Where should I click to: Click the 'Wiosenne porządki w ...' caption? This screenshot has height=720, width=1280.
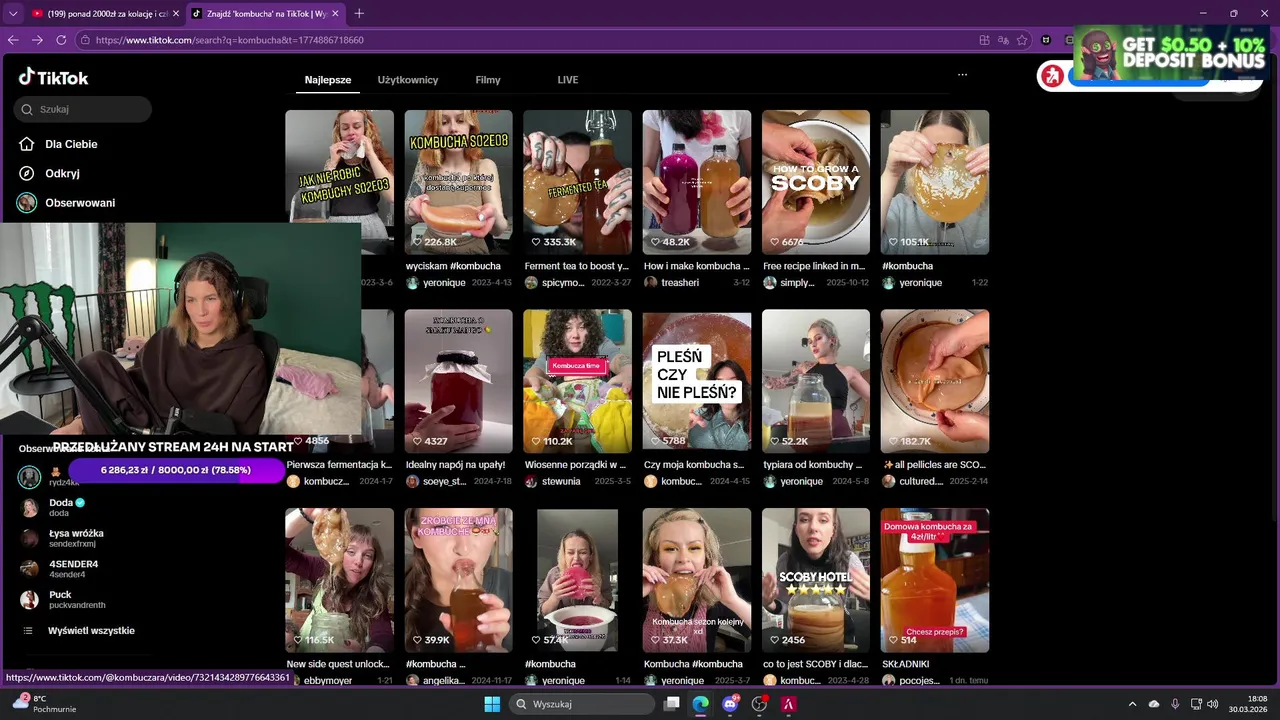(x=575, y=465)
